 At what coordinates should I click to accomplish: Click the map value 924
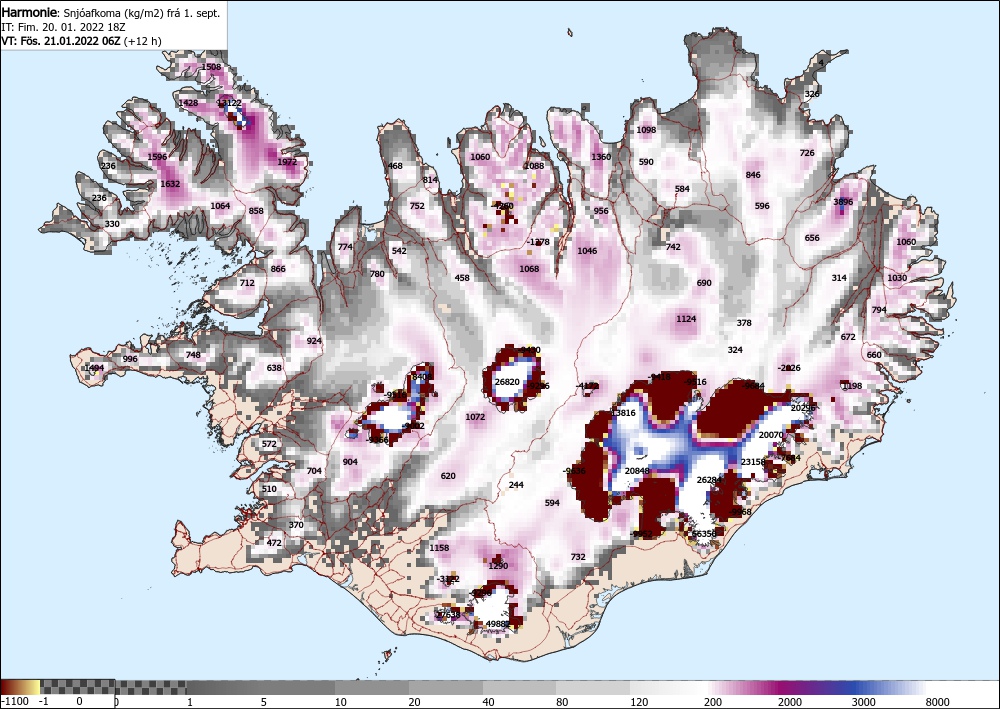click(x=314, y=341)
